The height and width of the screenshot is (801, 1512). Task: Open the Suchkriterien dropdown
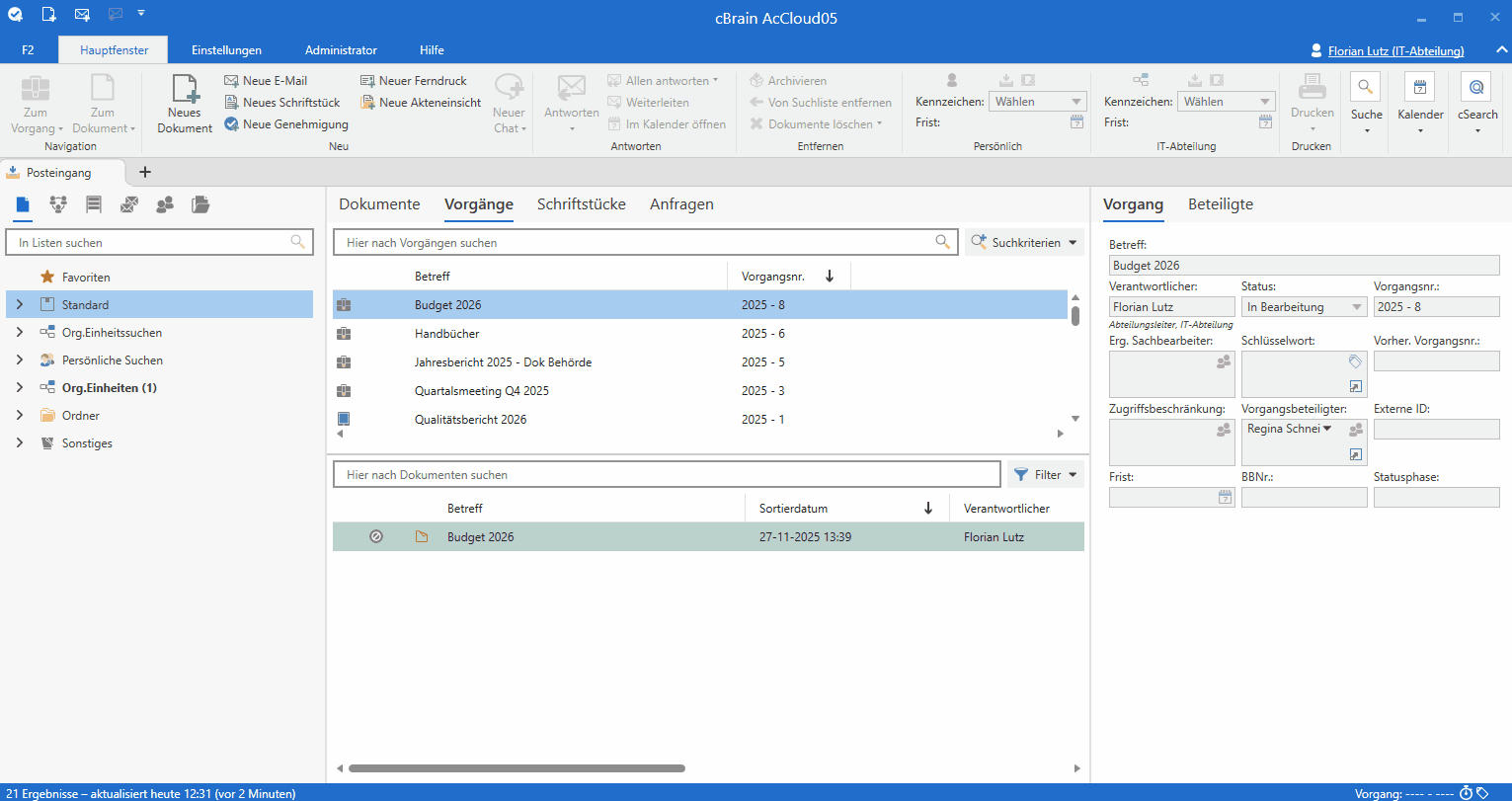point(1024,242)
